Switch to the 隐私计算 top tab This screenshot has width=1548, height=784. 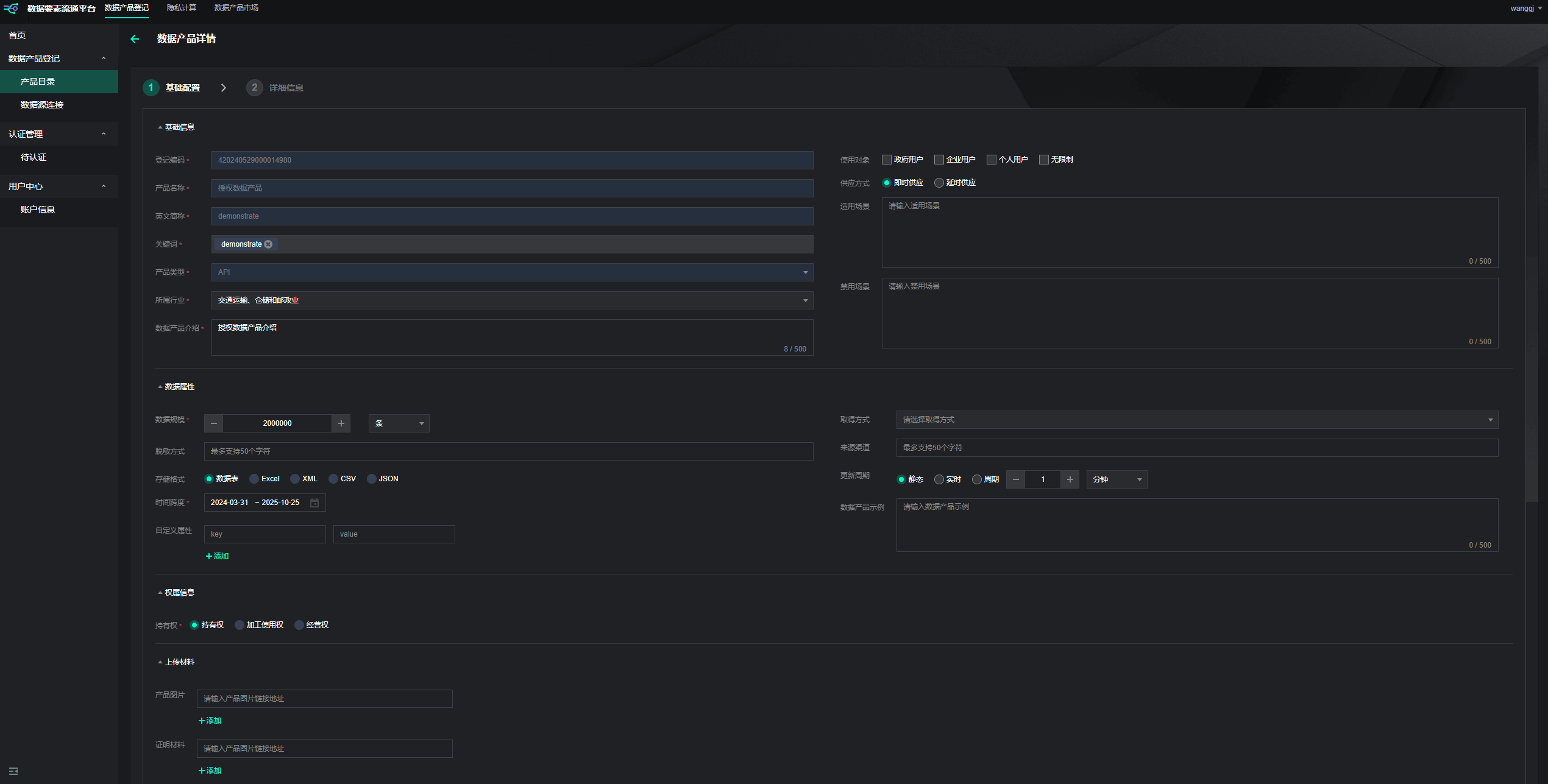pos(182,8)
